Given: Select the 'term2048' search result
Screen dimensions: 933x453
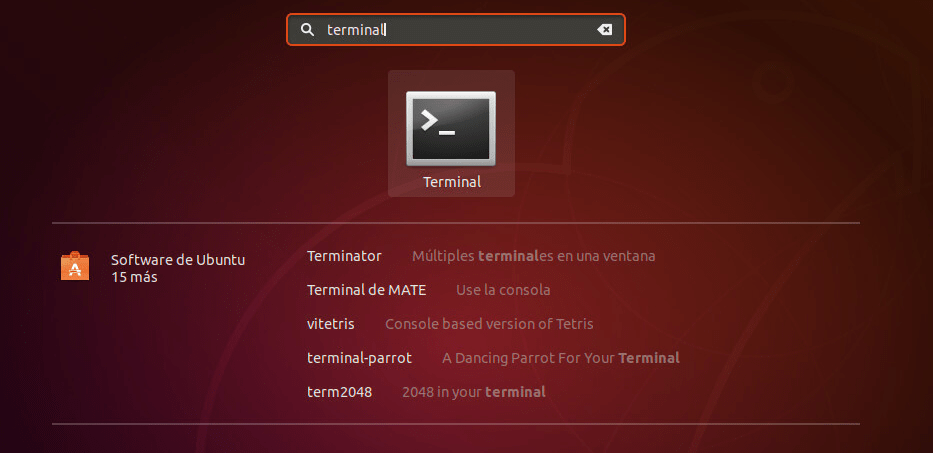Looking at the screenshot, I should coord(340,392).
